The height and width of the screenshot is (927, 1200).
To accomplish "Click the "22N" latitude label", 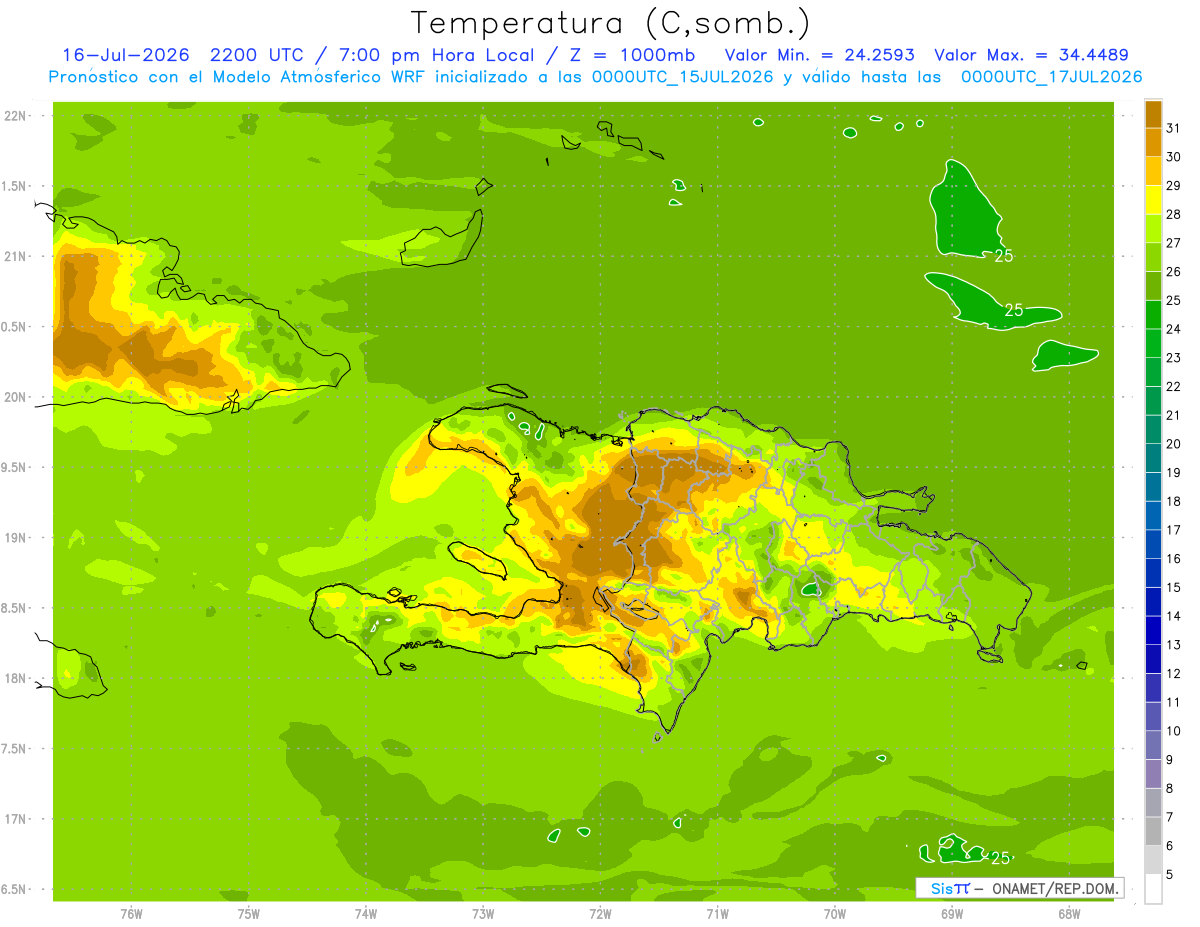I will pos(16,116).
